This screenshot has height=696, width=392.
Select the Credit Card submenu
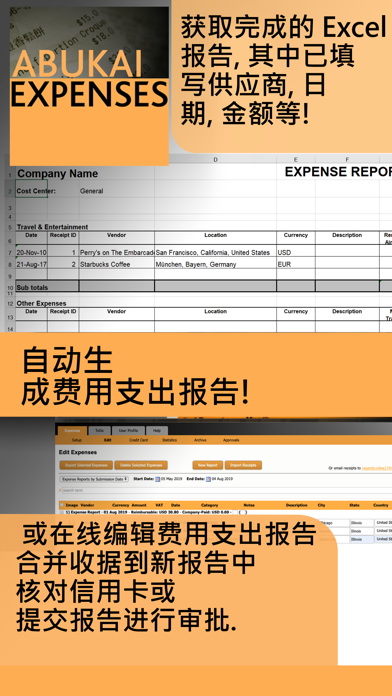pyautogui.click(x=138, y=440)
